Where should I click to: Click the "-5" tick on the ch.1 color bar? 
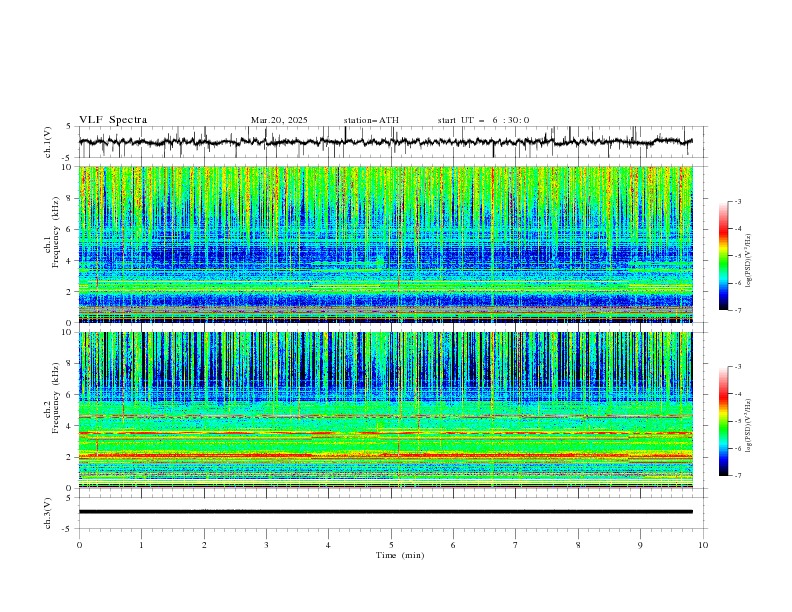pyautogui.click(x=738, y=256)
